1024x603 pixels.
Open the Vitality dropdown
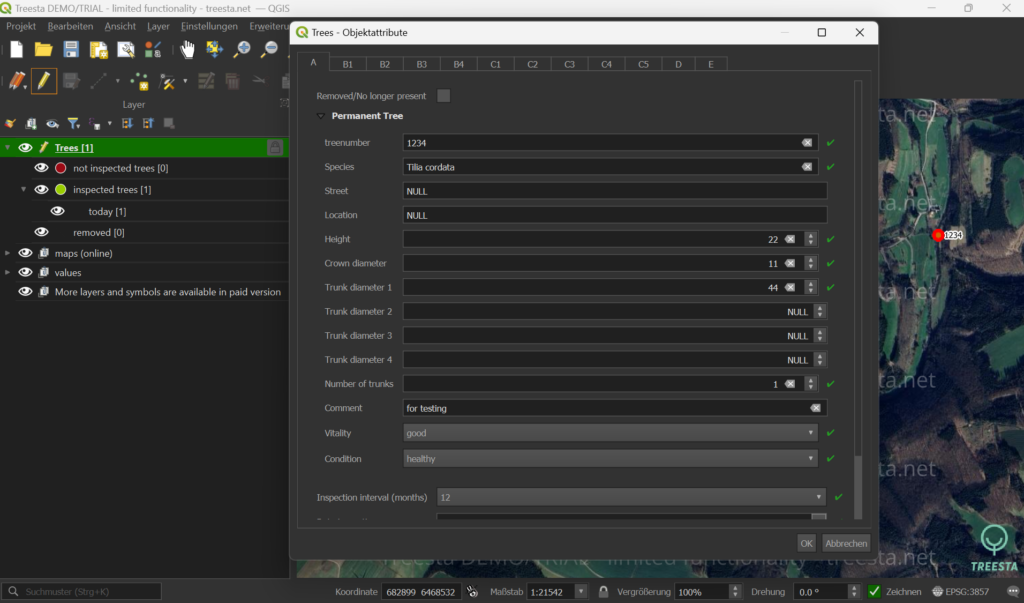point(610,433)
